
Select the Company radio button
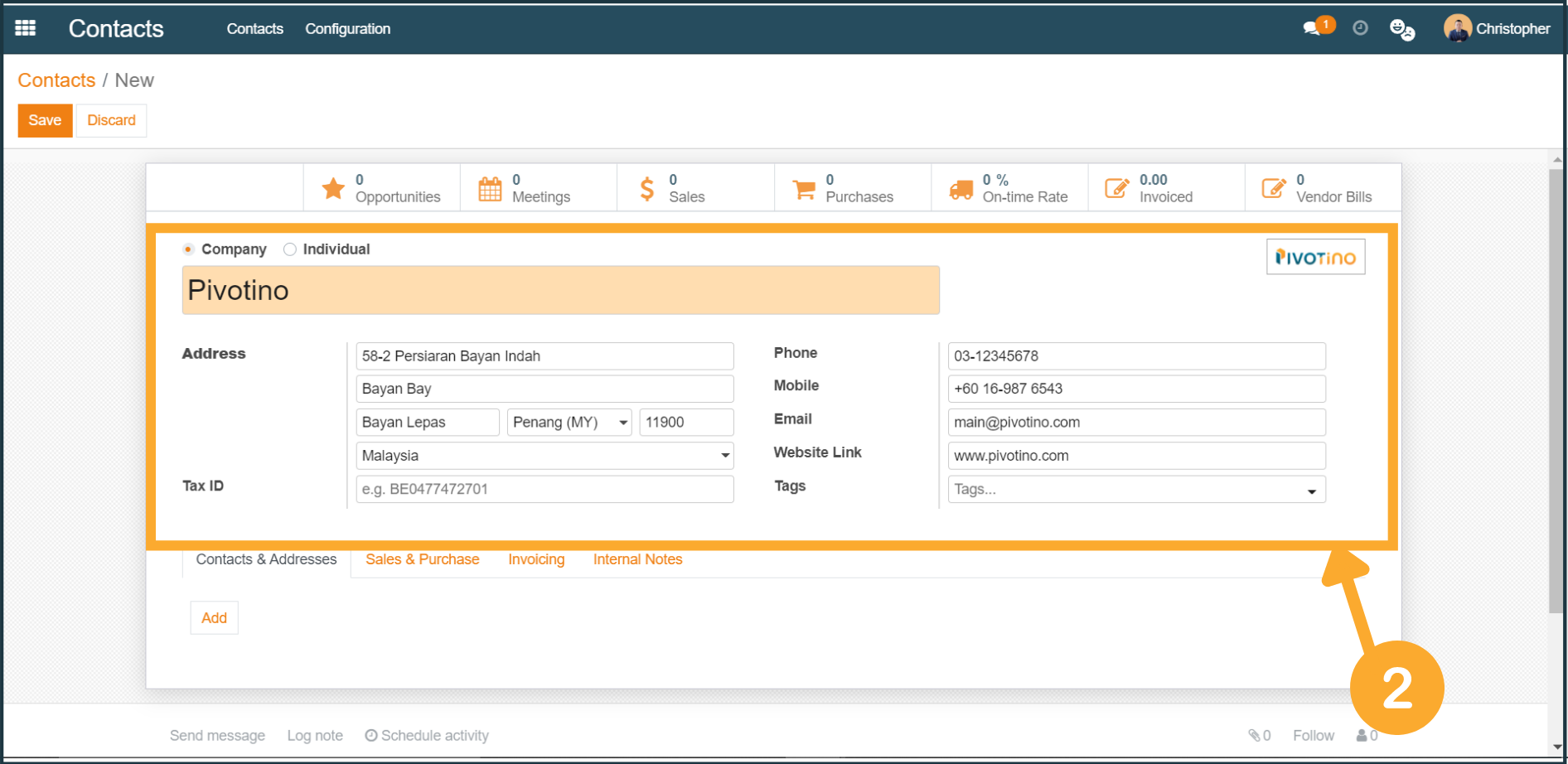189,249
